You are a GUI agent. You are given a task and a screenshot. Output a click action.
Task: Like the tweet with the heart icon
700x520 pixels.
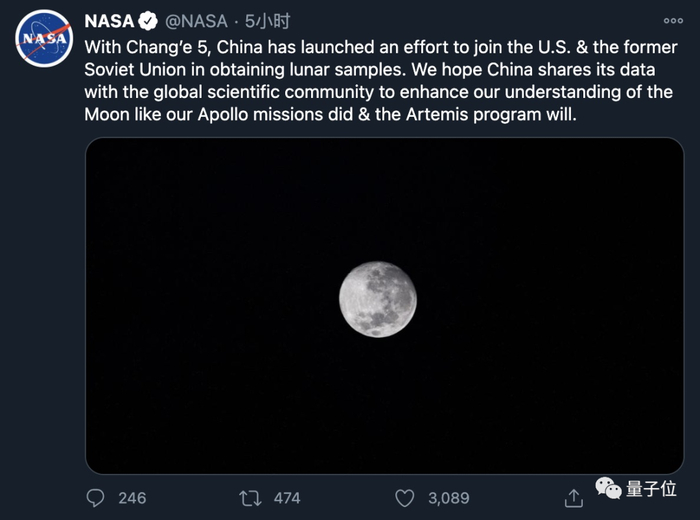click(404, 497)
